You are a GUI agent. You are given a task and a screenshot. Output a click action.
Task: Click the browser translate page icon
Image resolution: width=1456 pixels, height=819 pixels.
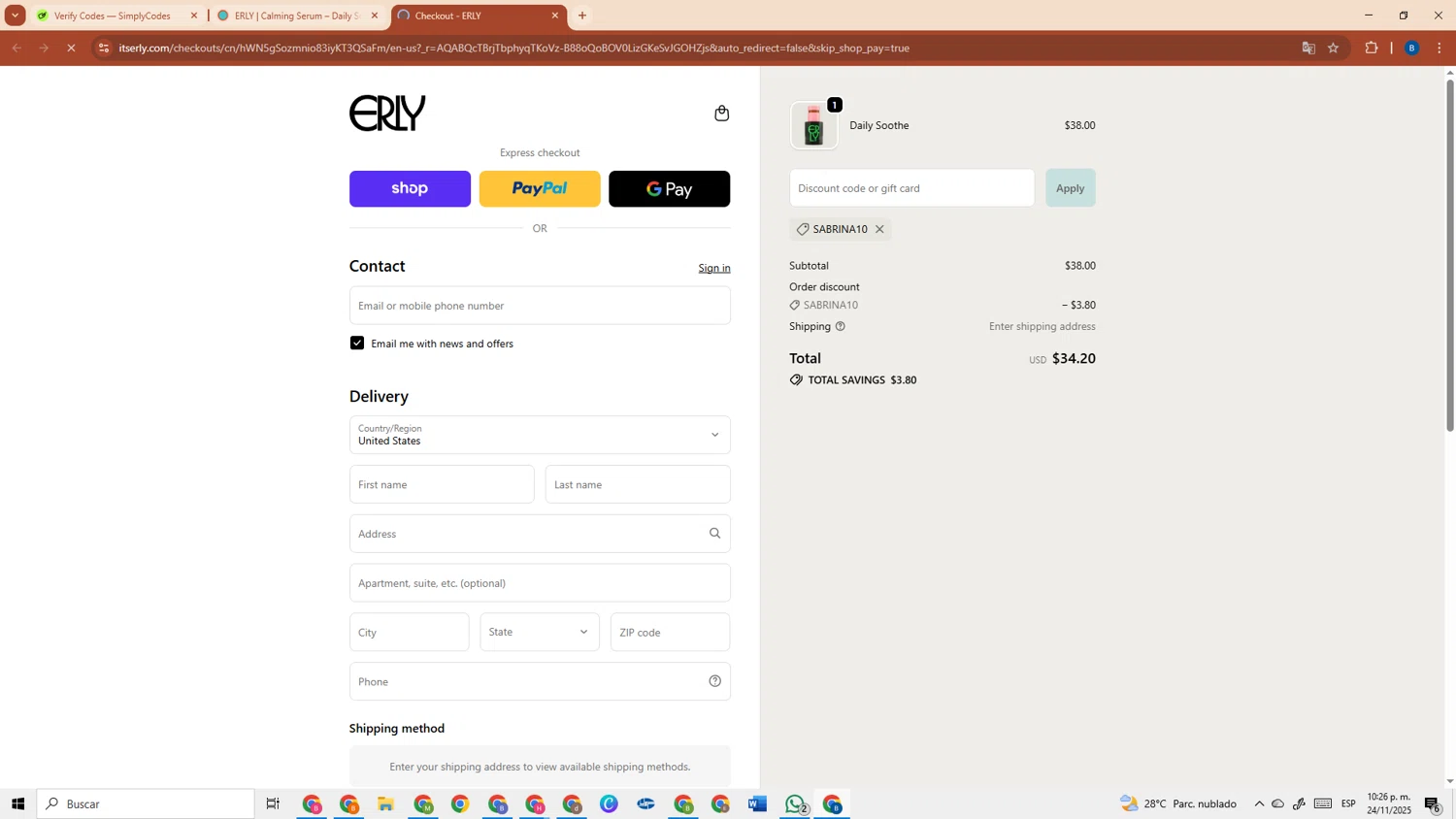(x=1308, y=48)
